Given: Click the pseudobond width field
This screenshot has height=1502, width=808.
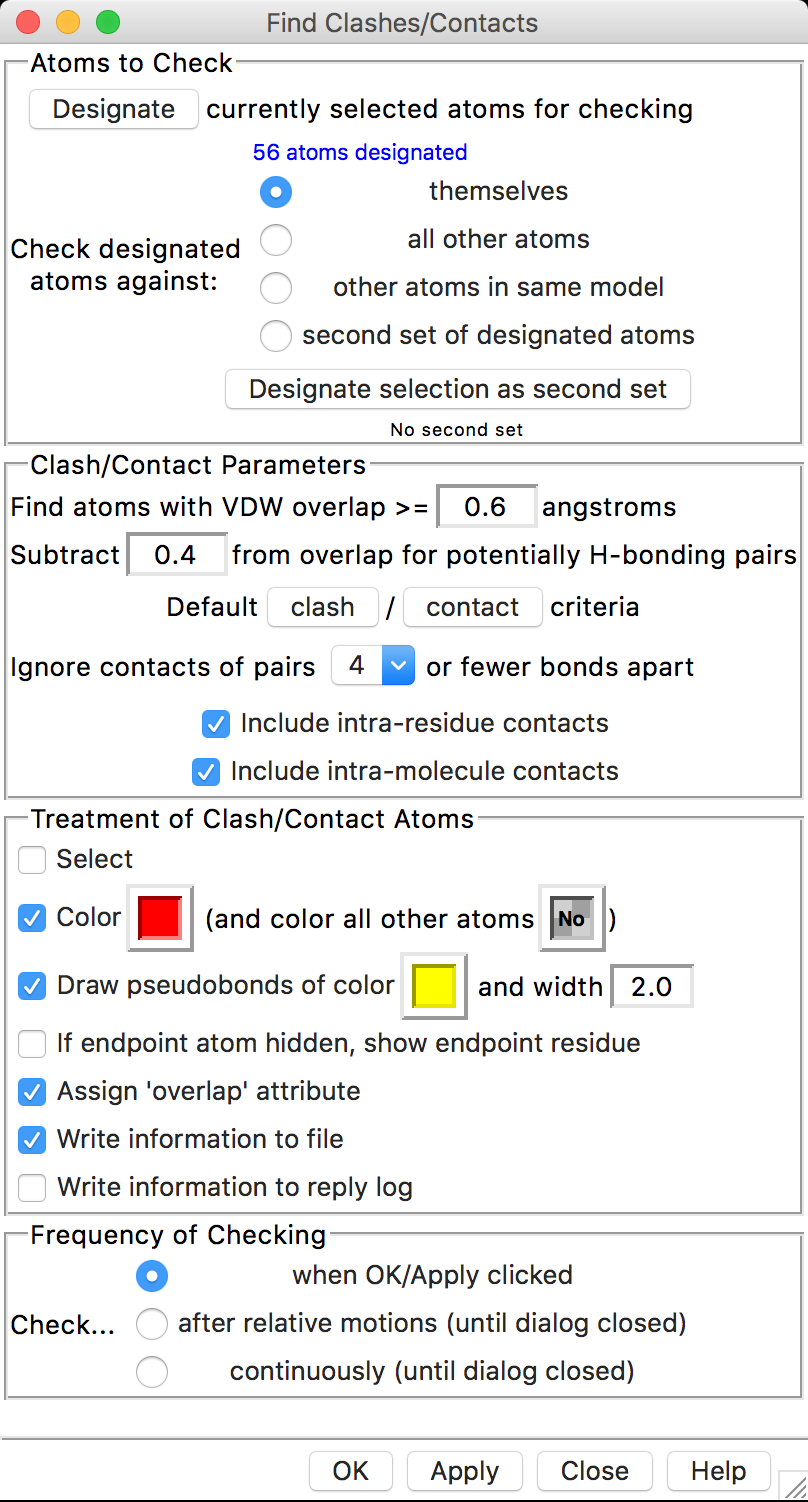Looking at the screenshot, I should tap(652, 987).
